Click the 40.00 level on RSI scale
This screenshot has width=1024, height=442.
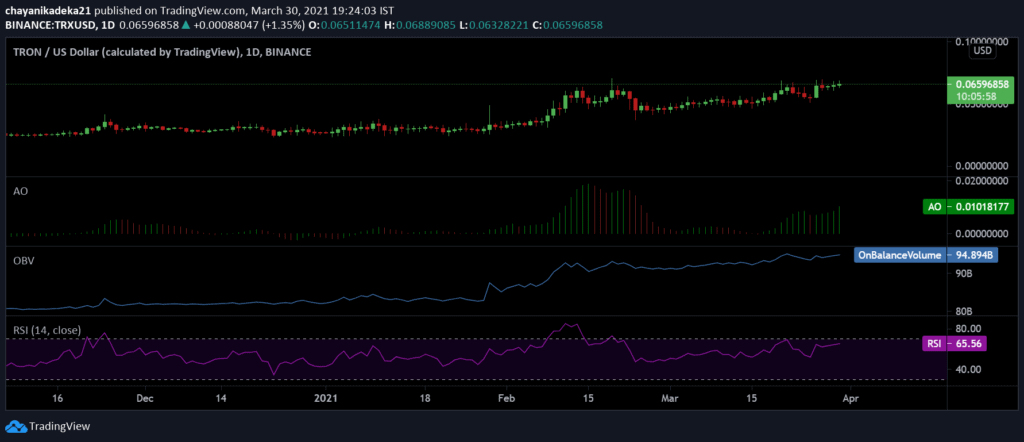point(968,370)
